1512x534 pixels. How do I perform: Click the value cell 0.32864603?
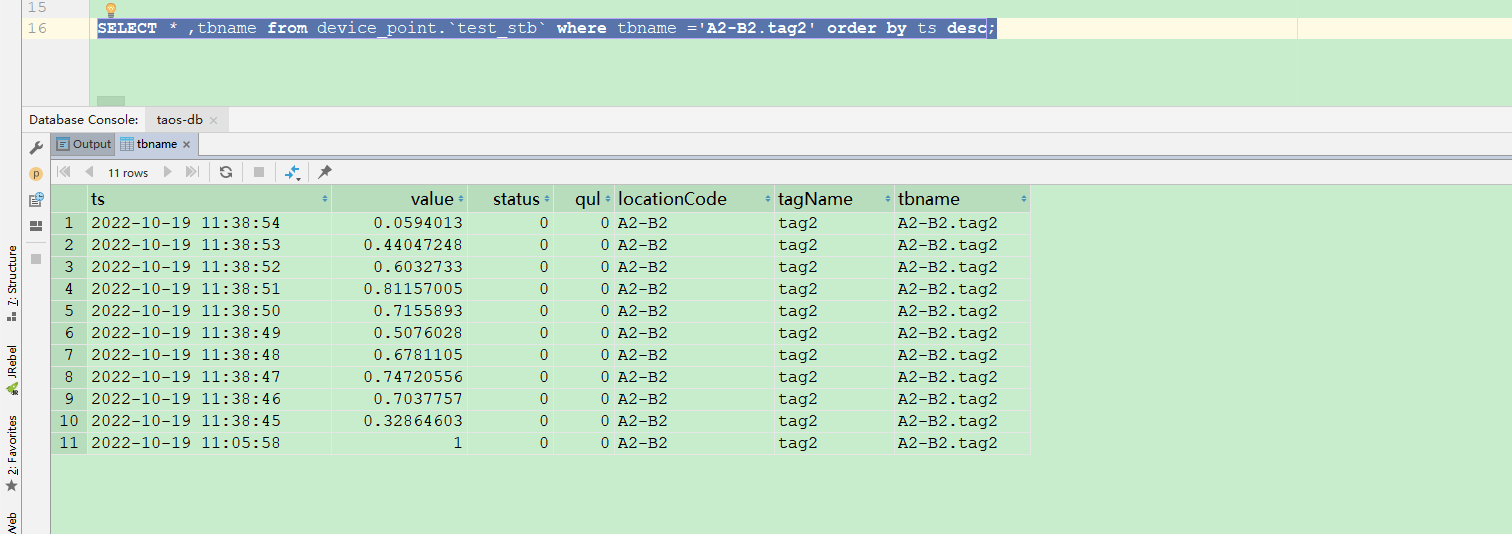click(x=400, y=421)
